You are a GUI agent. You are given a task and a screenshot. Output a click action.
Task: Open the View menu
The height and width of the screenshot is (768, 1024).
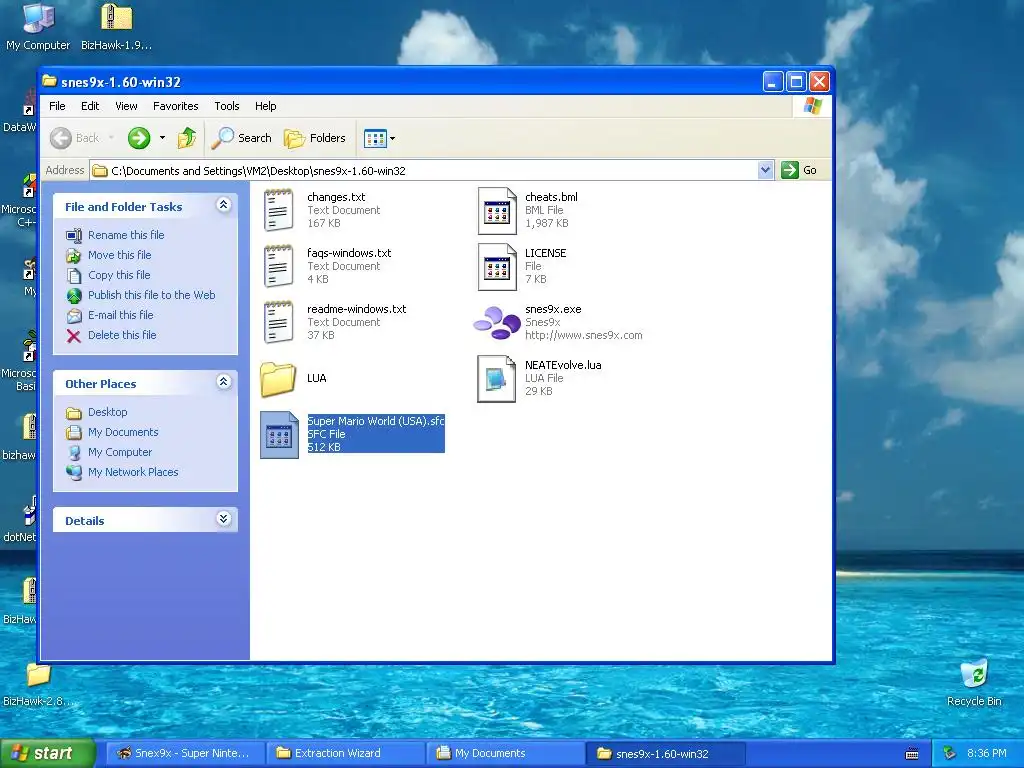click(x=126, y=106)
